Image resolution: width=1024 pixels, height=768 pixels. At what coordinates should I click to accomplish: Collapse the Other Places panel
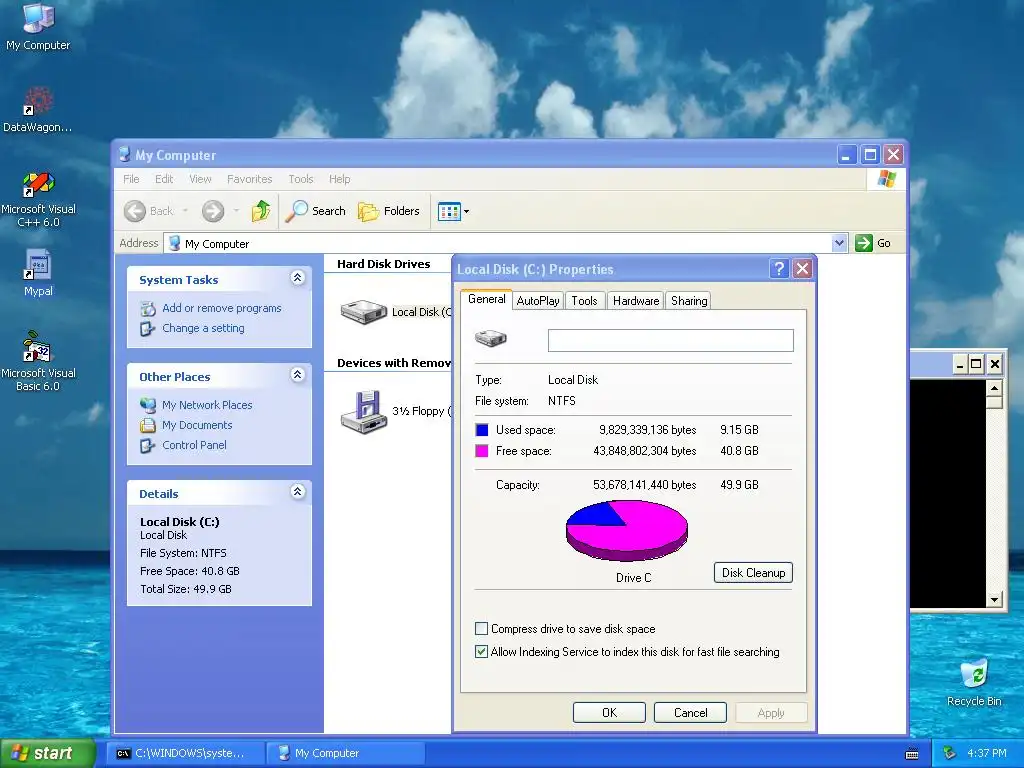point(297,375)
